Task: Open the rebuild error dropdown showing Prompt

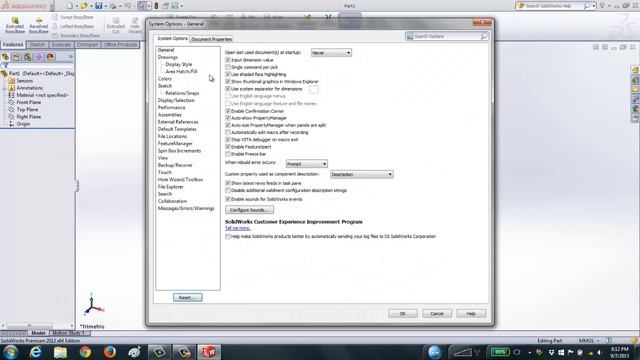Action: [307, 164]
